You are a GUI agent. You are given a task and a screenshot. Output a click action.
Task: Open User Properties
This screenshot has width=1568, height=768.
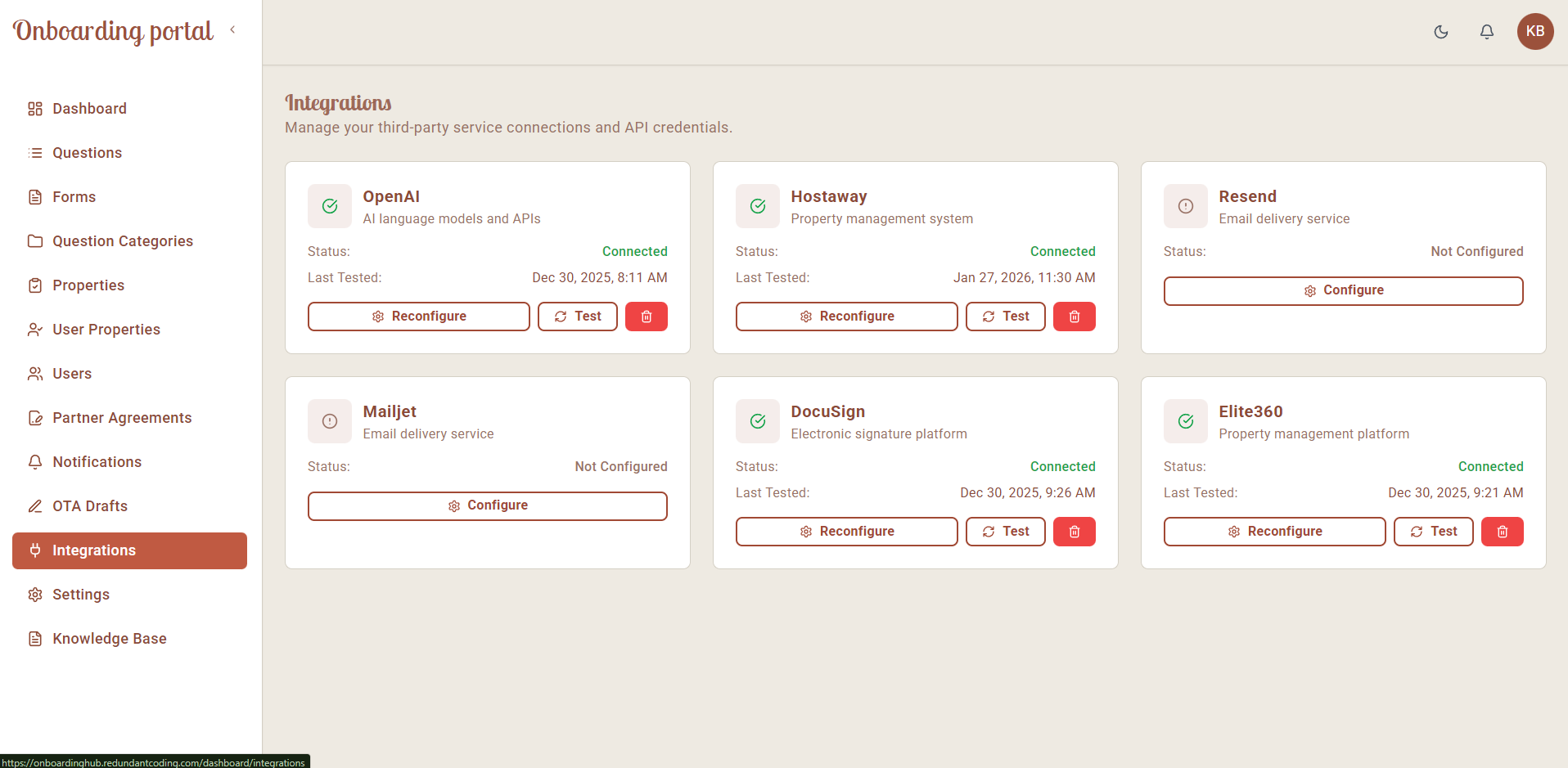(129, 330)
